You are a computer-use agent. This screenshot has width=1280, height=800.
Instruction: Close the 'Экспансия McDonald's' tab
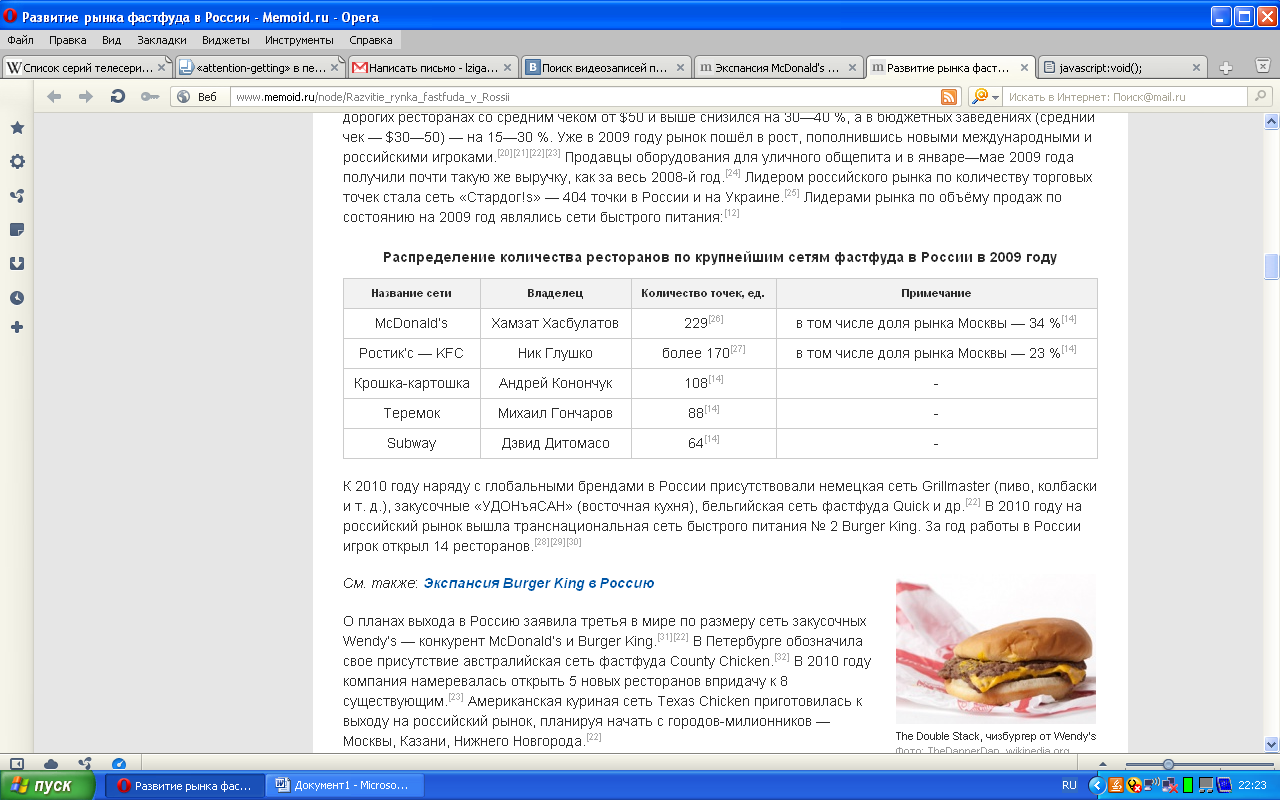[x=851, y=68]
